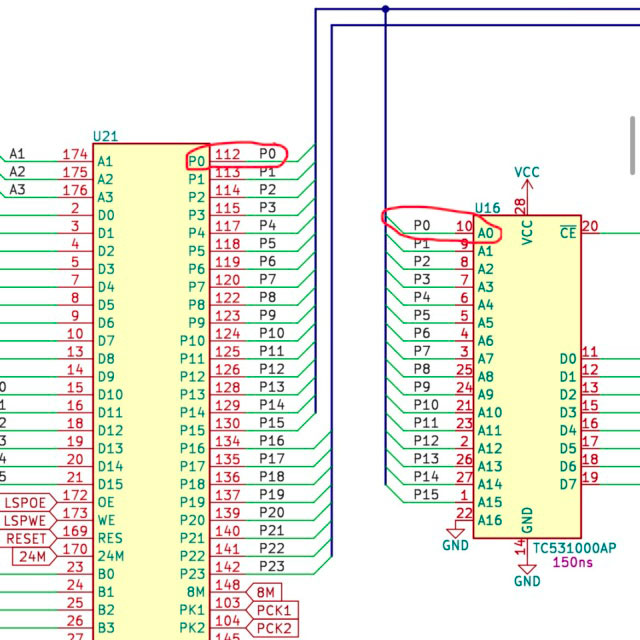Click U16 pin number 20 beside CE
640x640 pixels.
point(590,226)
